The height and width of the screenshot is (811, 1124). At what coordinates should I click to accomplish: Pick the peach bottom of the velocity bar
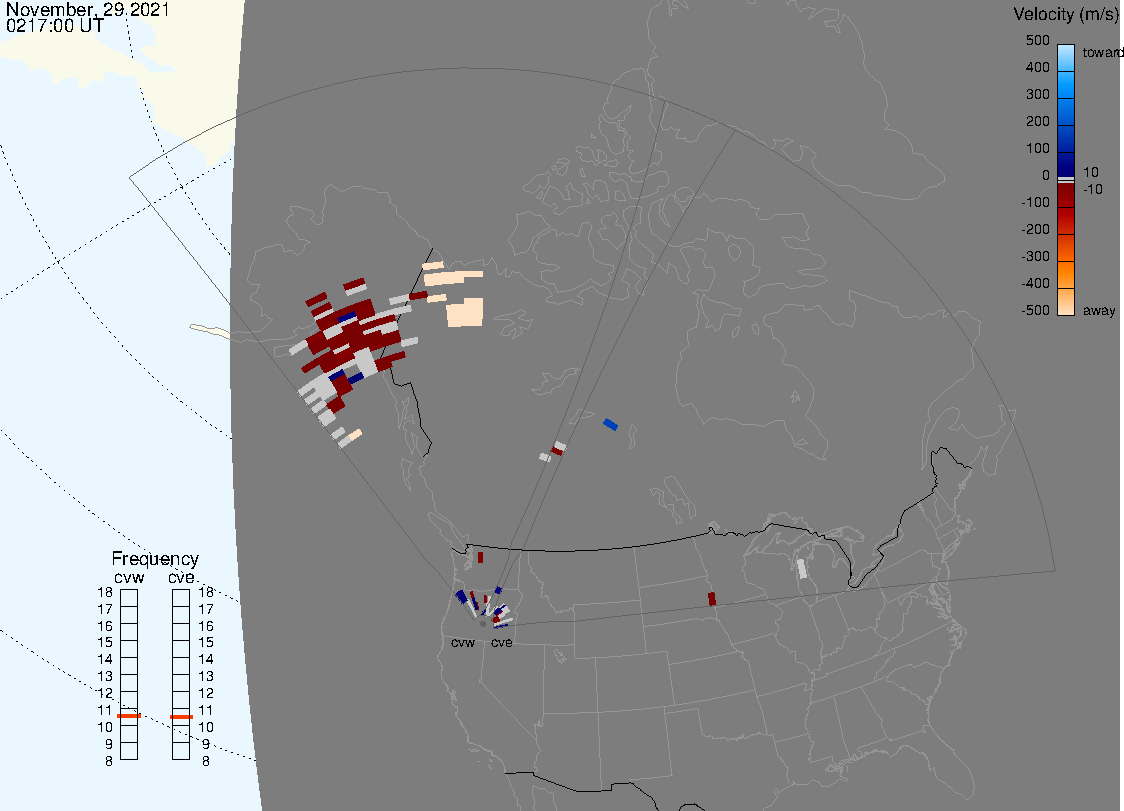tap(1066, 303)
